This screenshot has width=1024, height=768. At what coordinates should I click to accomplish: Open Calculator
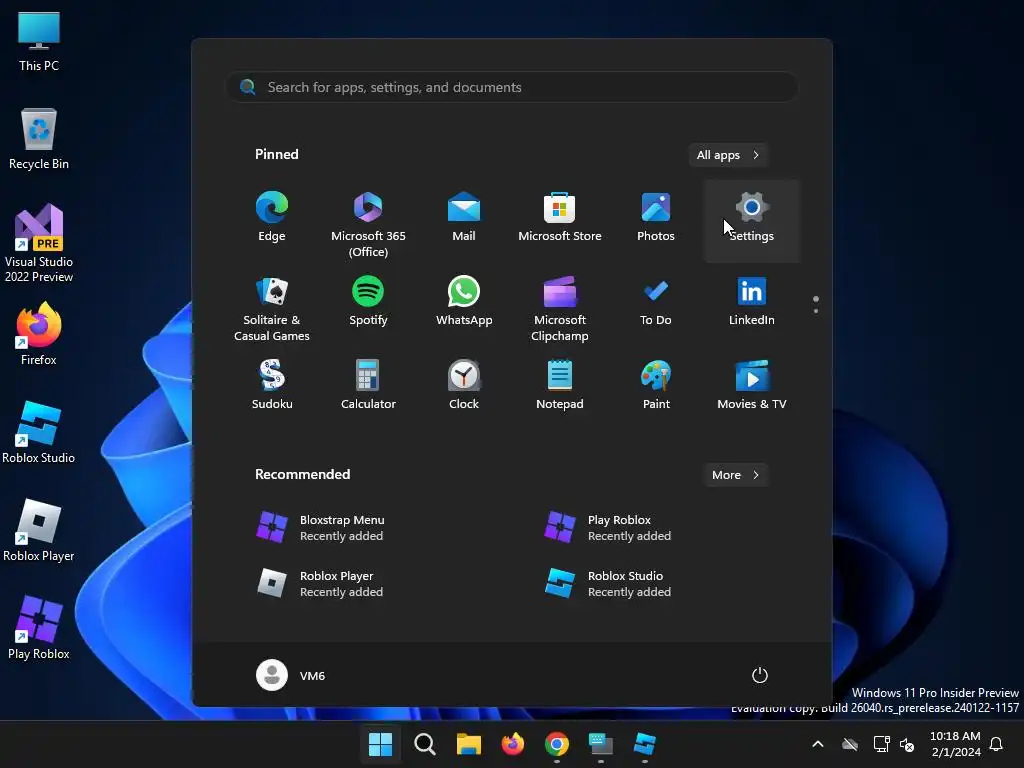click(x=368, y=385)
